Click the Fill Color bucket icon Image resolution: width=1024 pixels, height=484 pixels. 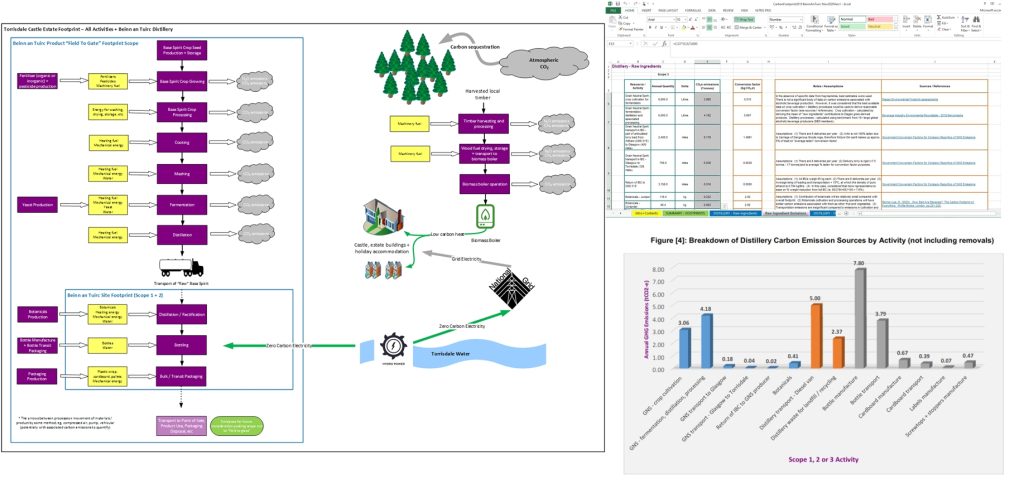click(684, 27)
